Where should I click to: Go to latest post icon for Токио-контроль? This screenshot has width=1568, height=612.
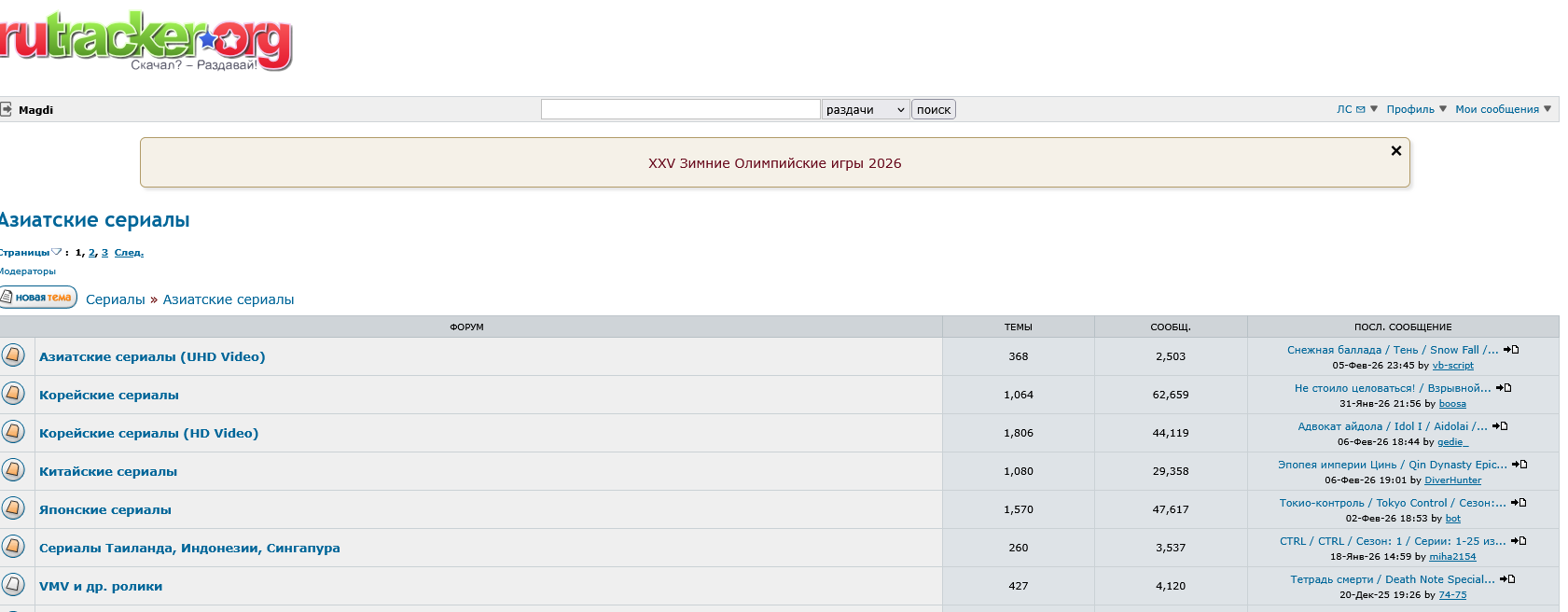pos(1519,503)
